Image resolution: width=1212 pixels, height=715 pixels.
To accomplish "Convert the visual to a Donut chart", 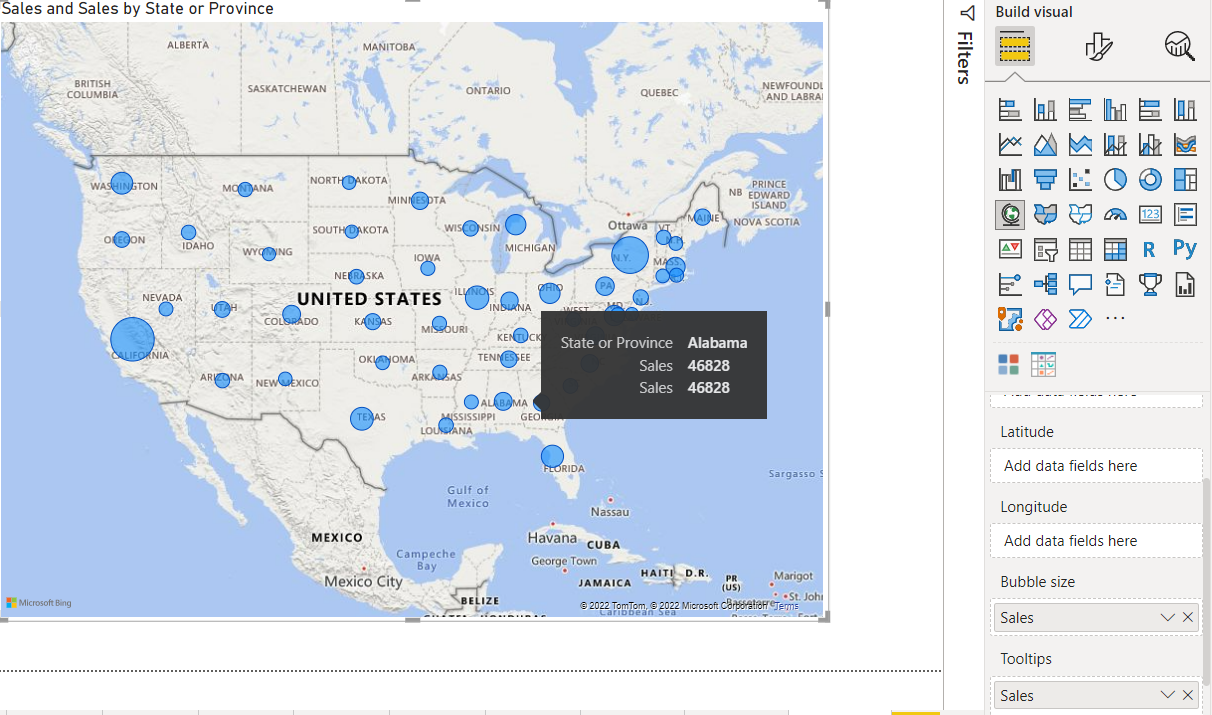I will [x=1150, y=180].
